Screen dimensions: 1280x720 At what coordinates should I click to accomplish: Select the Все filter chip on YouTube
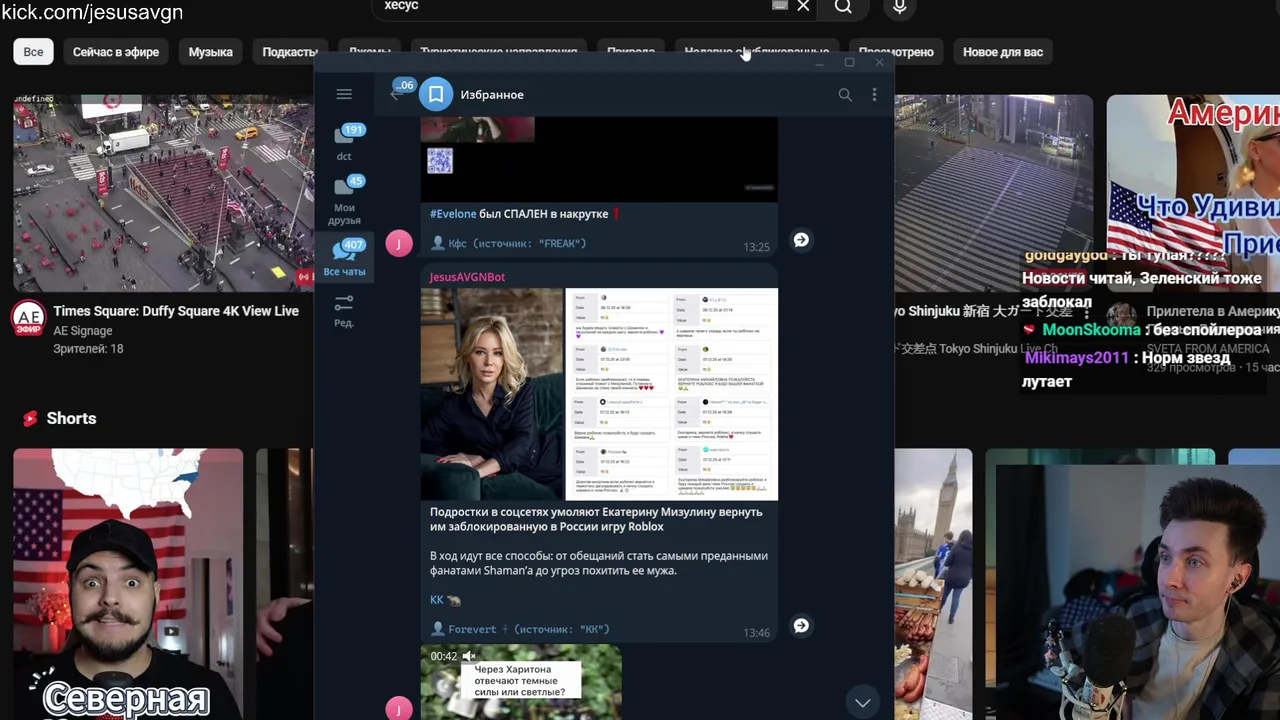[33, 52]
